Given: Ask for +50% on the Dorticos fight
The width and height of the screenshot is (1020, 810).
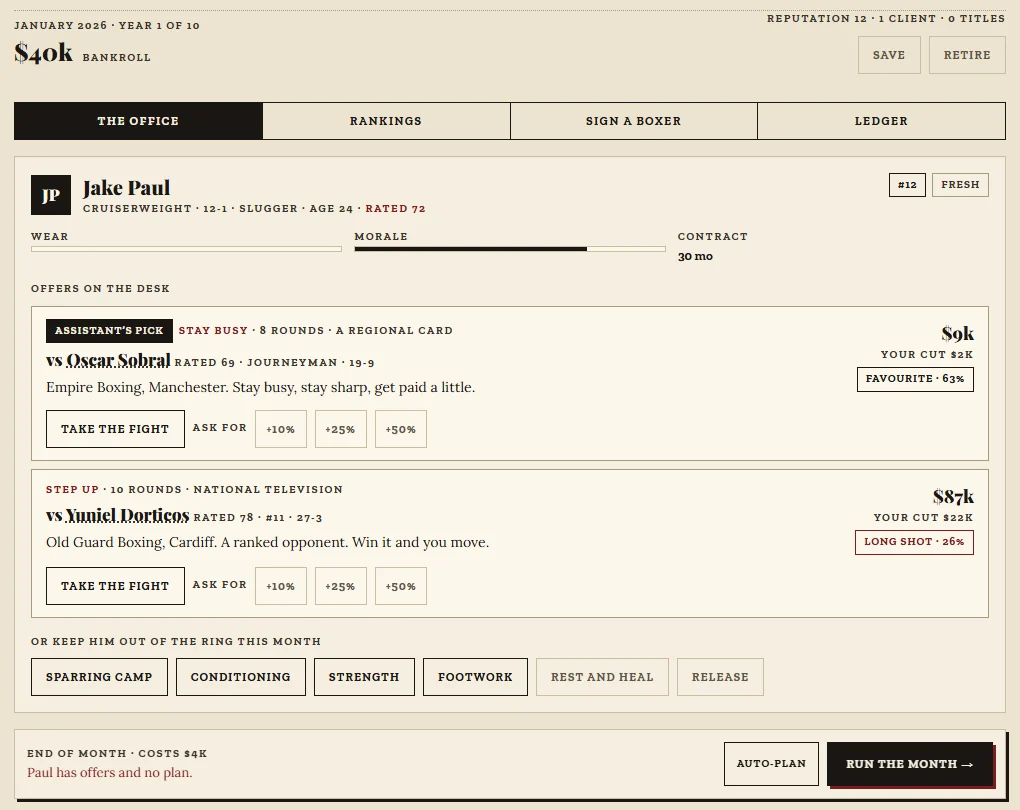Looking at the screenshot, I should point(401,586).
